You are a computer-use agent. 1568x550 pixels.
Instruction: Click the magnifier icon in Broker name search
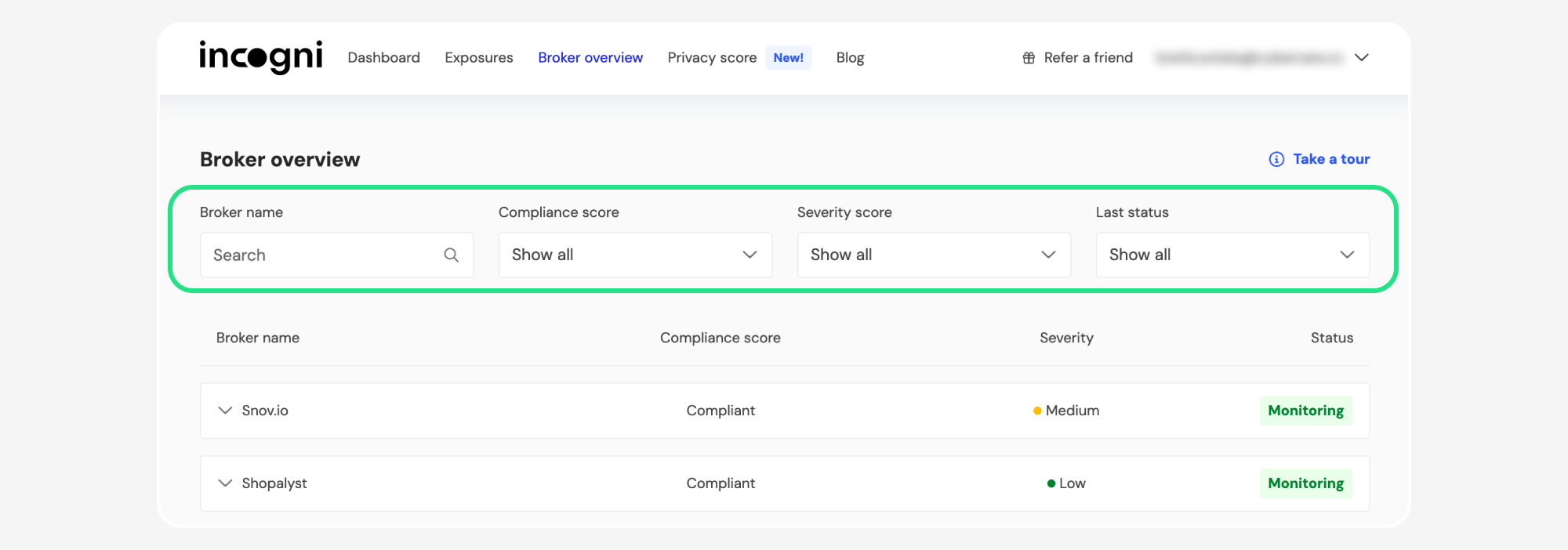point(451,255)
